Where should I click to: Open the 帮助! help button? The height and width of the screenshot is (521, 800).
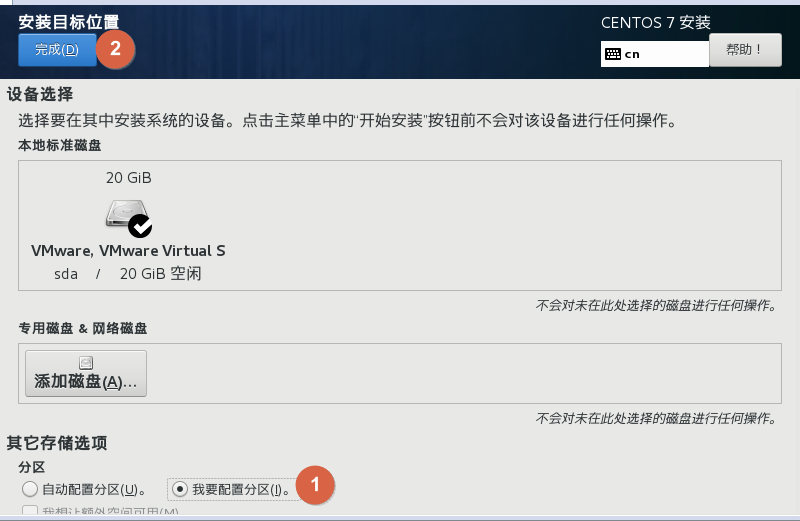pyautogui.click(x=745, y=50)
